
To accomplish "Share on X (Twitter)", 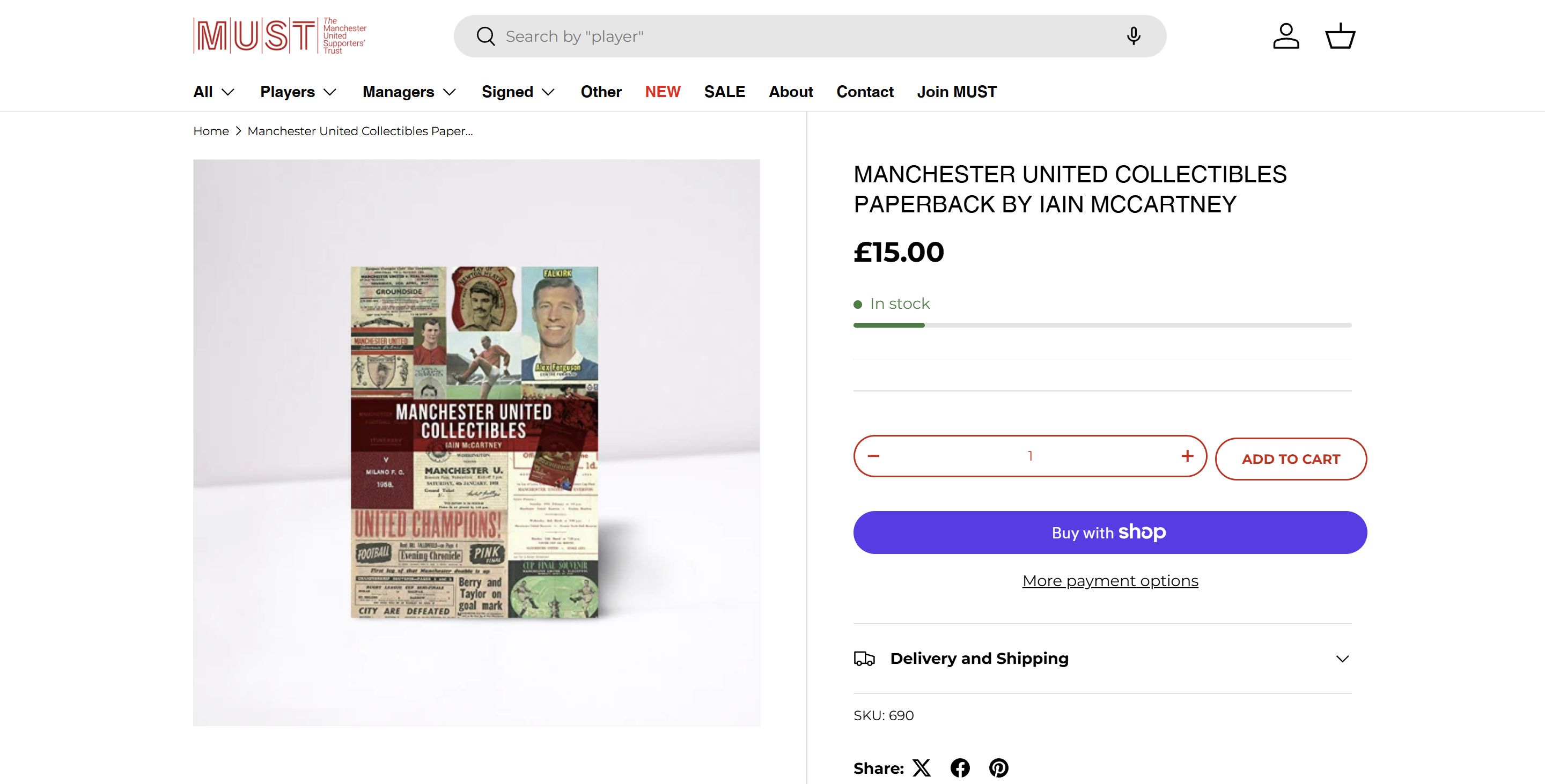I will point(922,768).
